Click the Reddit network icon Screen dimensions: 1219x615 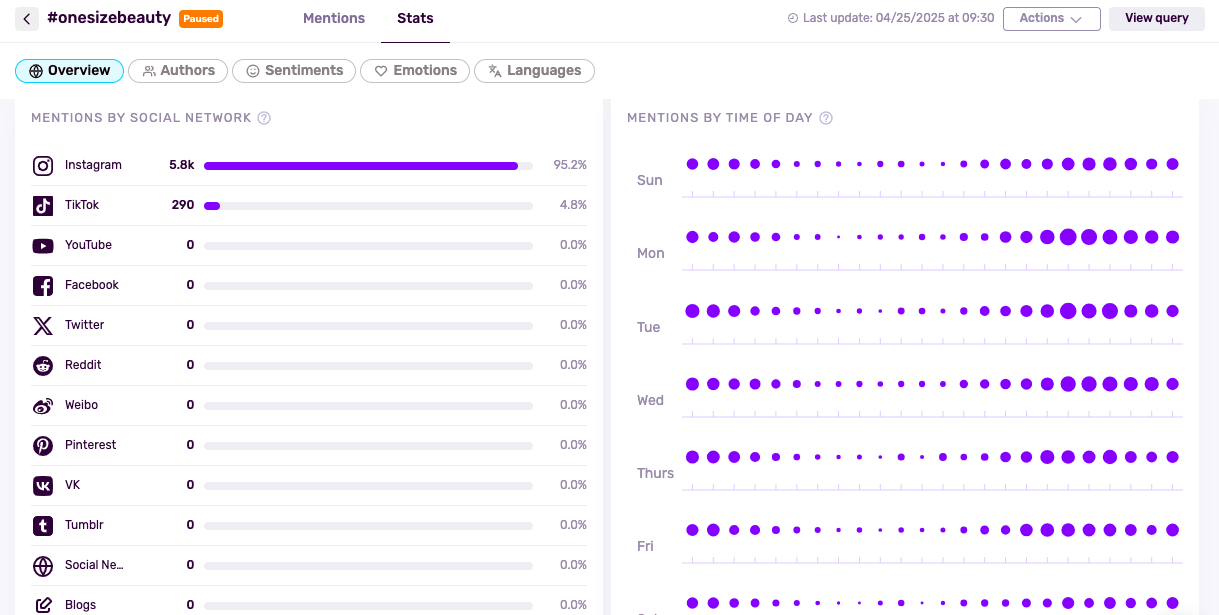(x=43, y=366)
